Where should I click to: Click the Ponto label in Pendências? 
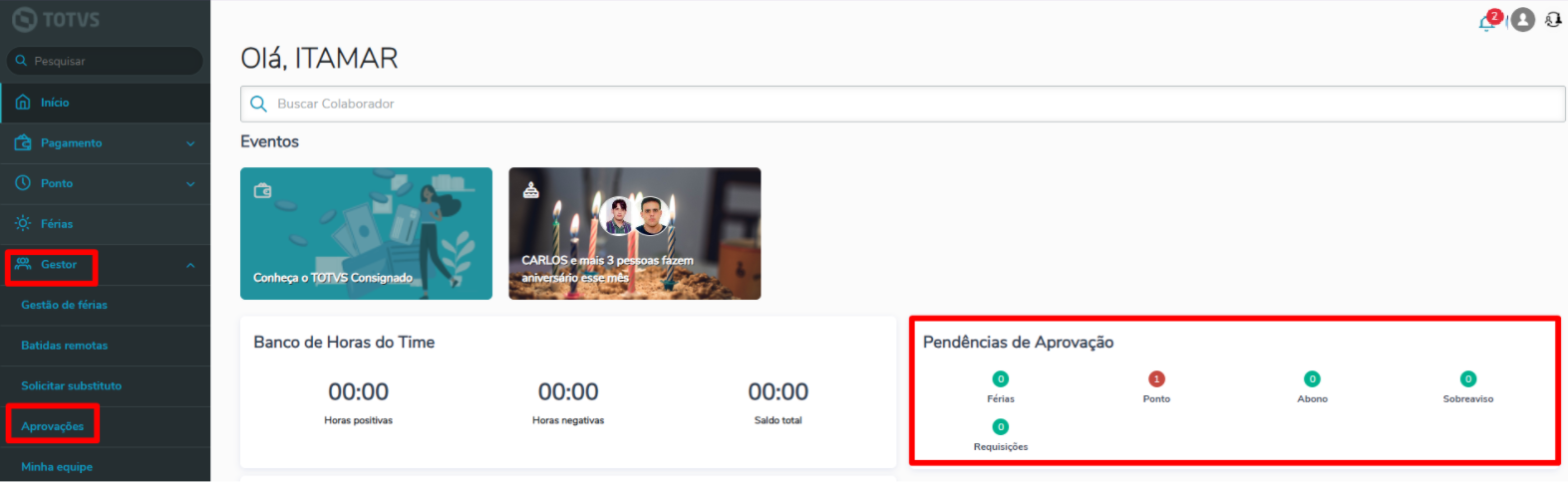point(1156,398)
